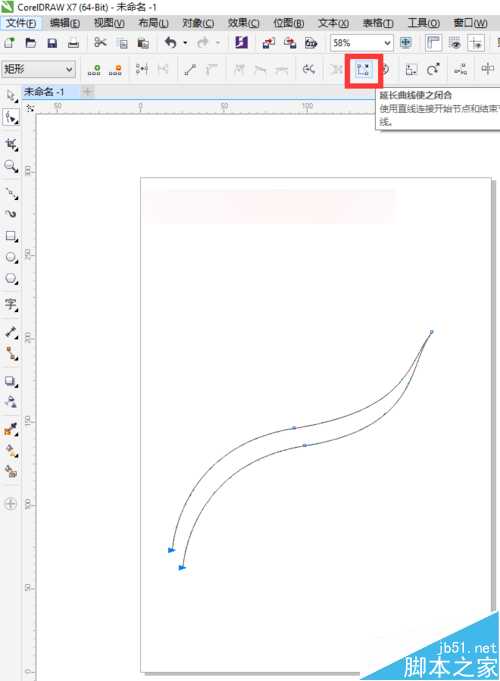Open the 效果(C) menu
The height and width of the screenshot is (681, 500).
click(x=244, y=23)
